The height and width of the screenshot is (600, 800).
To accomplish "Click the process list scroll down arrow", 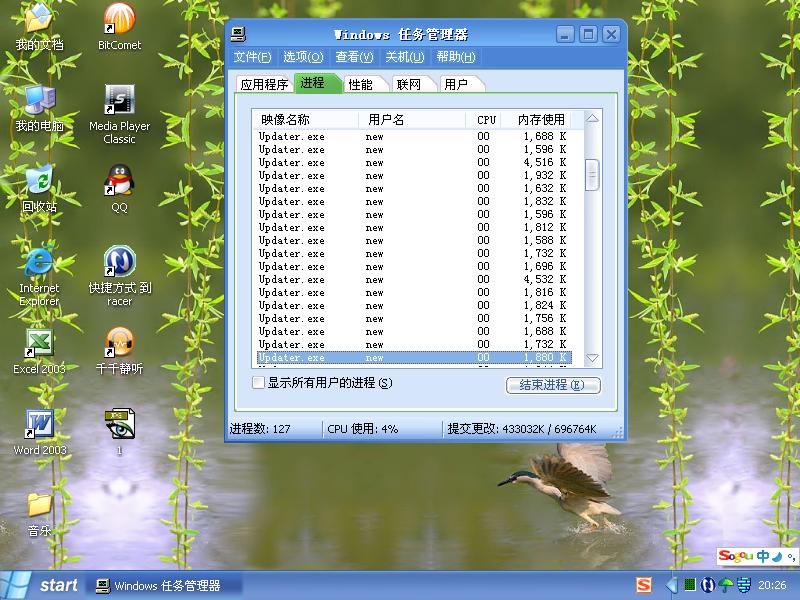I will coord(592,358).
